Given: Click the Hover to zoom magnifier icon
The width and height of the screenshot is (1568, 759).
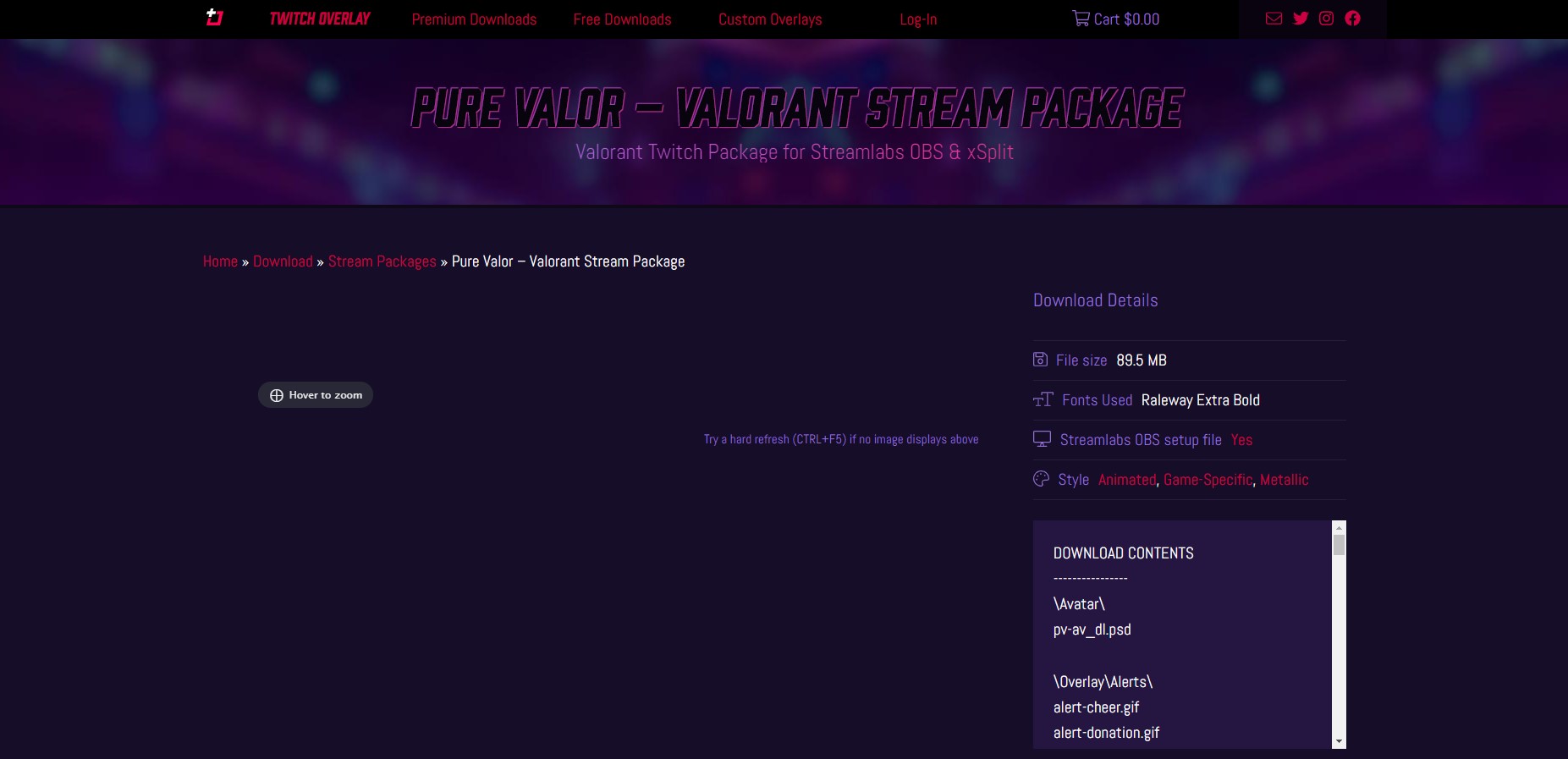Looking at the screenshot, I should point(277,395).
